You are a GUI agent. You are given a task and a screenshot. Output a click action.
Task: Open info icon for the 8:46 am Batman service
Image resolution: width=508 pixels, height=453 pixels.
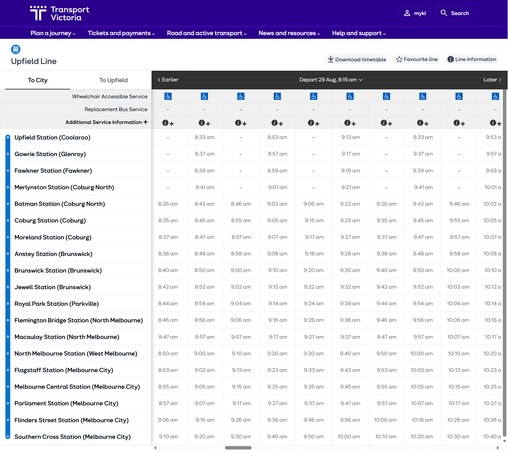[241, 123]
